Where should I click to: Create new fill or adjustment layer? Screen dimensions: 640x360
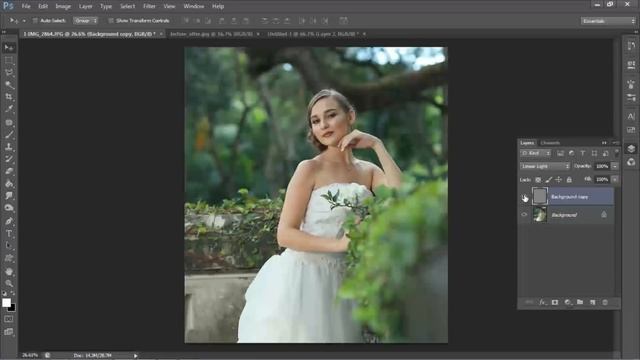(567, 302)
